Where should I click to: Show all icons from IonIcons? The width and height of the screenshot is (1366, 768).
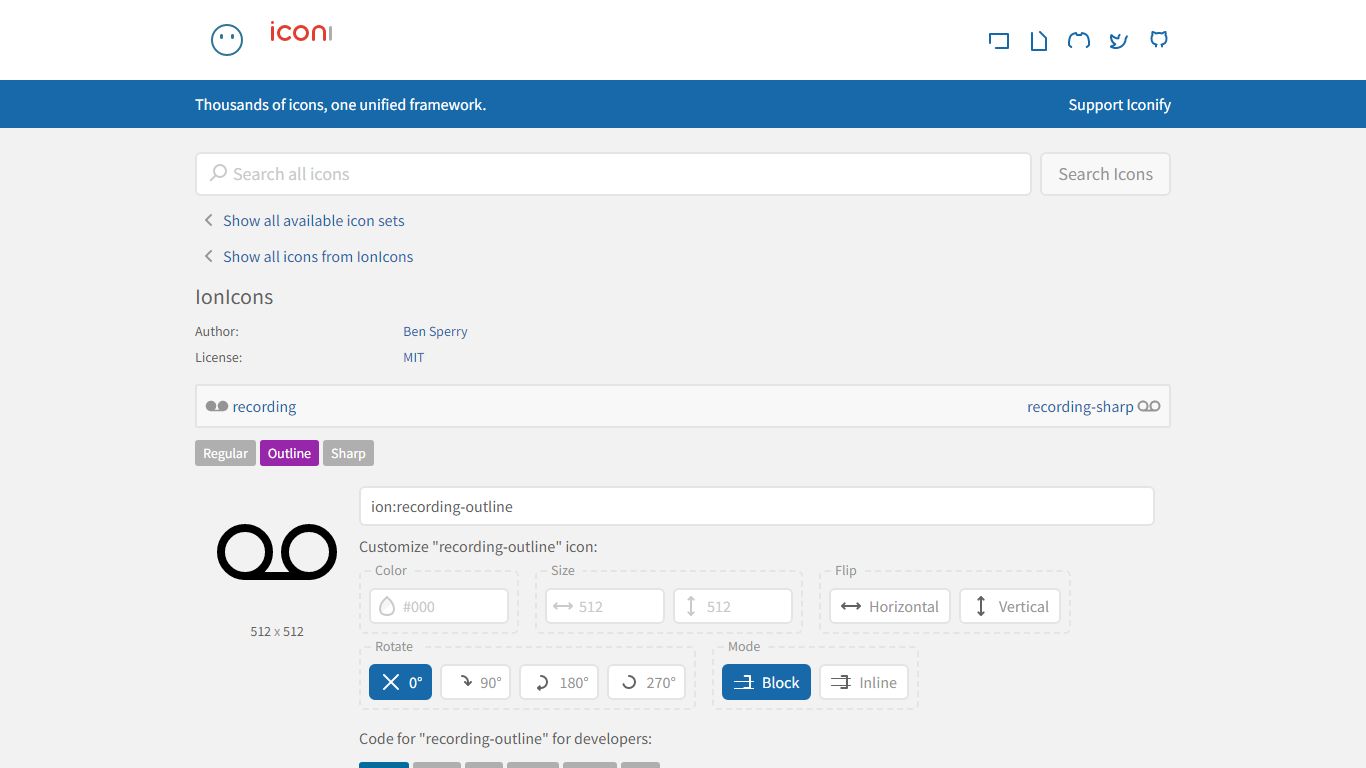click(x=318, y=256)
